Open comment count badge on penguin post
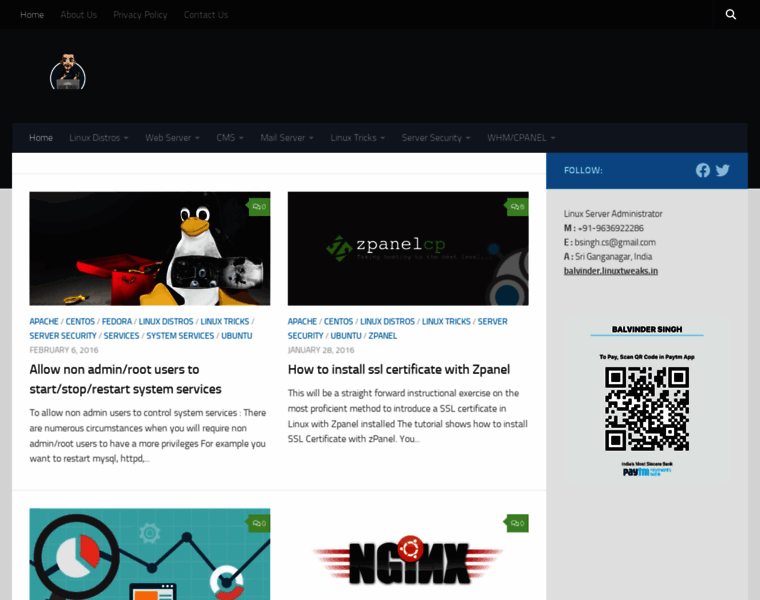760x600 pixels. click(x=259, y=207)
